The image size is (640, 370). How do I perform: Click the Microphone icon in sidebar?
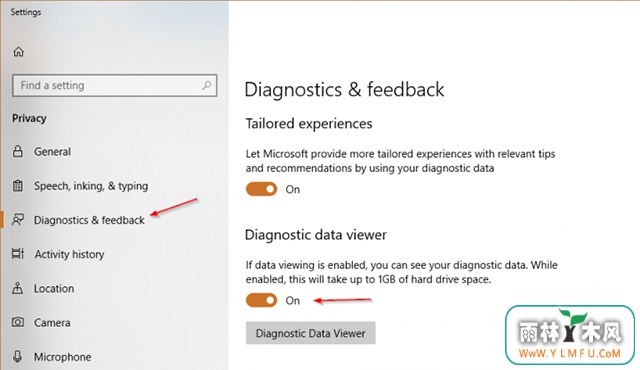tap(18, 356)
